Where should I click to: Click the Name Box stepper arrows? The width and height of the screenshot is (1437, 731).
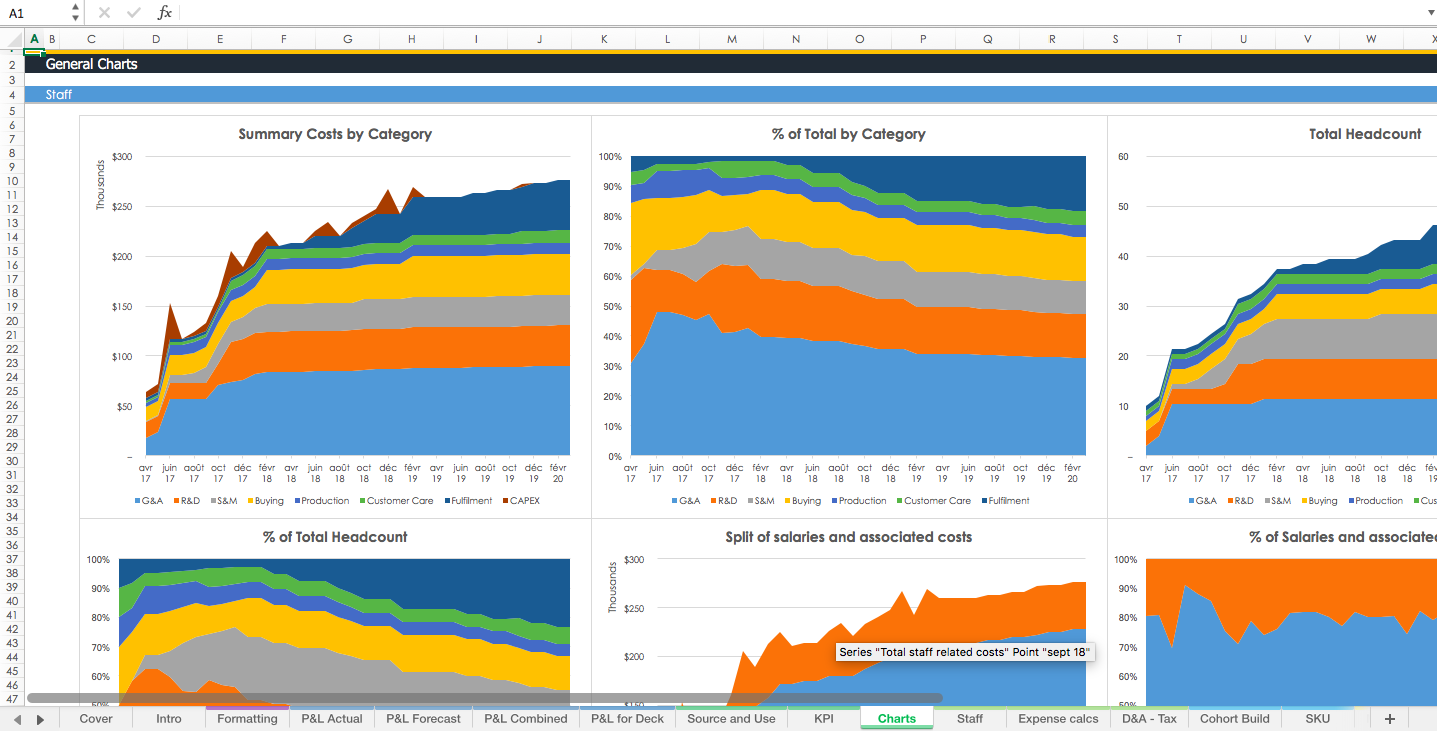click(x=76, y=13)
